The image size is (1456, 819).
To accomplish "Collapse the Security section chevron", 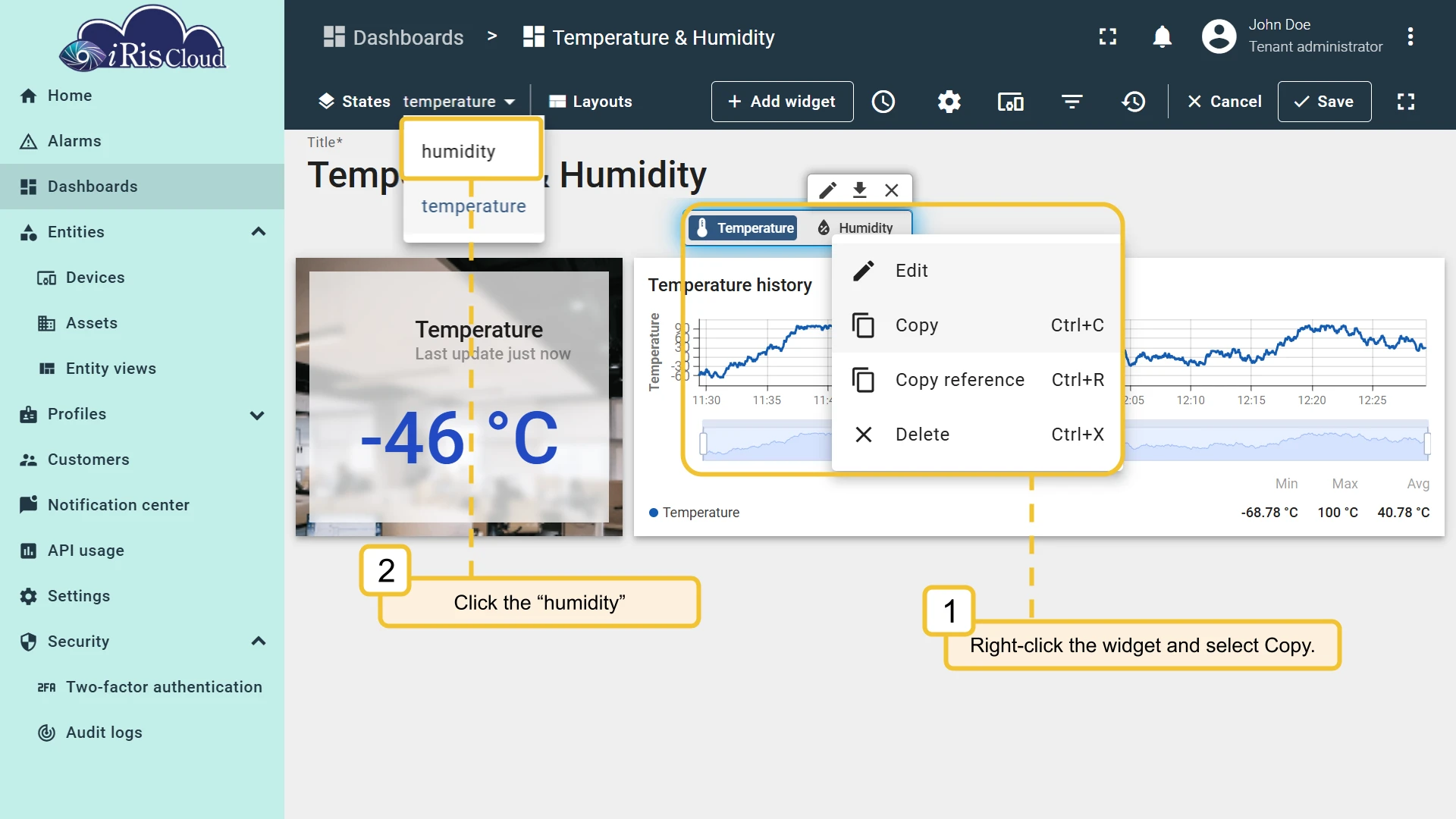I will click(x=258, y=642).
